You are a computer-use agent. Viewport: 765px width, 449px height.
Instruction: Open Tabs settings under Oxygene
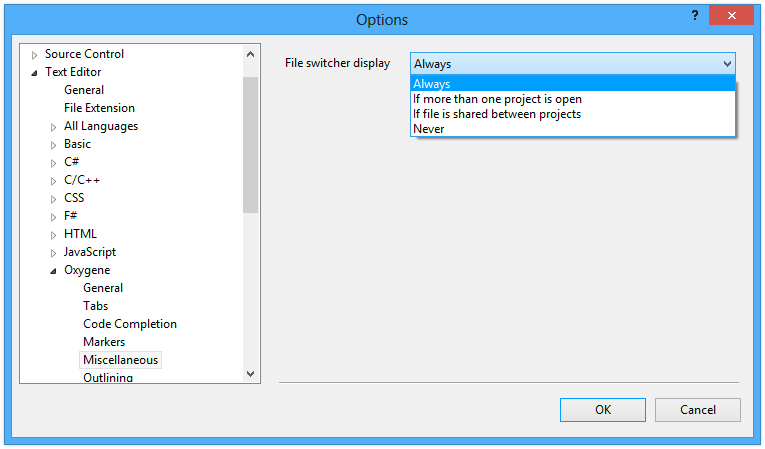point(96,306)
